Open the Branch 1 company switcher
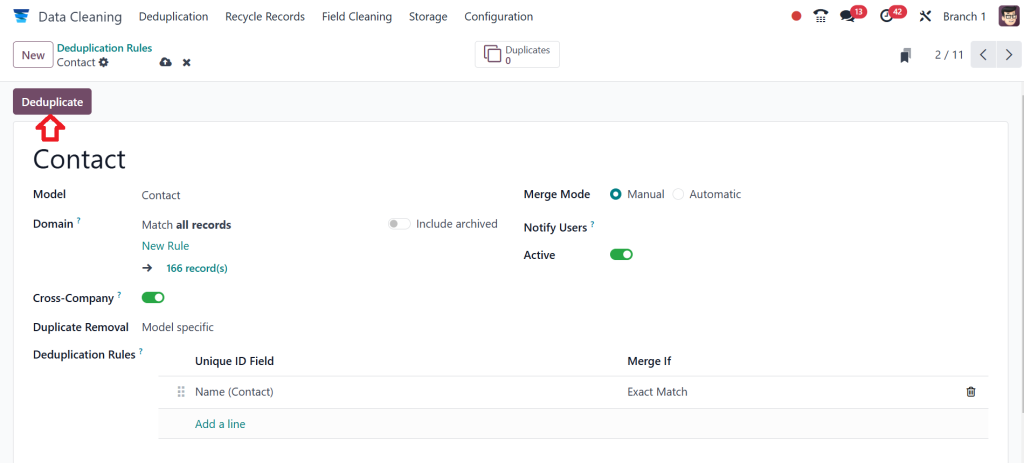The width and height of the screenshot is (1024, 463). pyautogui.click(x=964, y=16)
